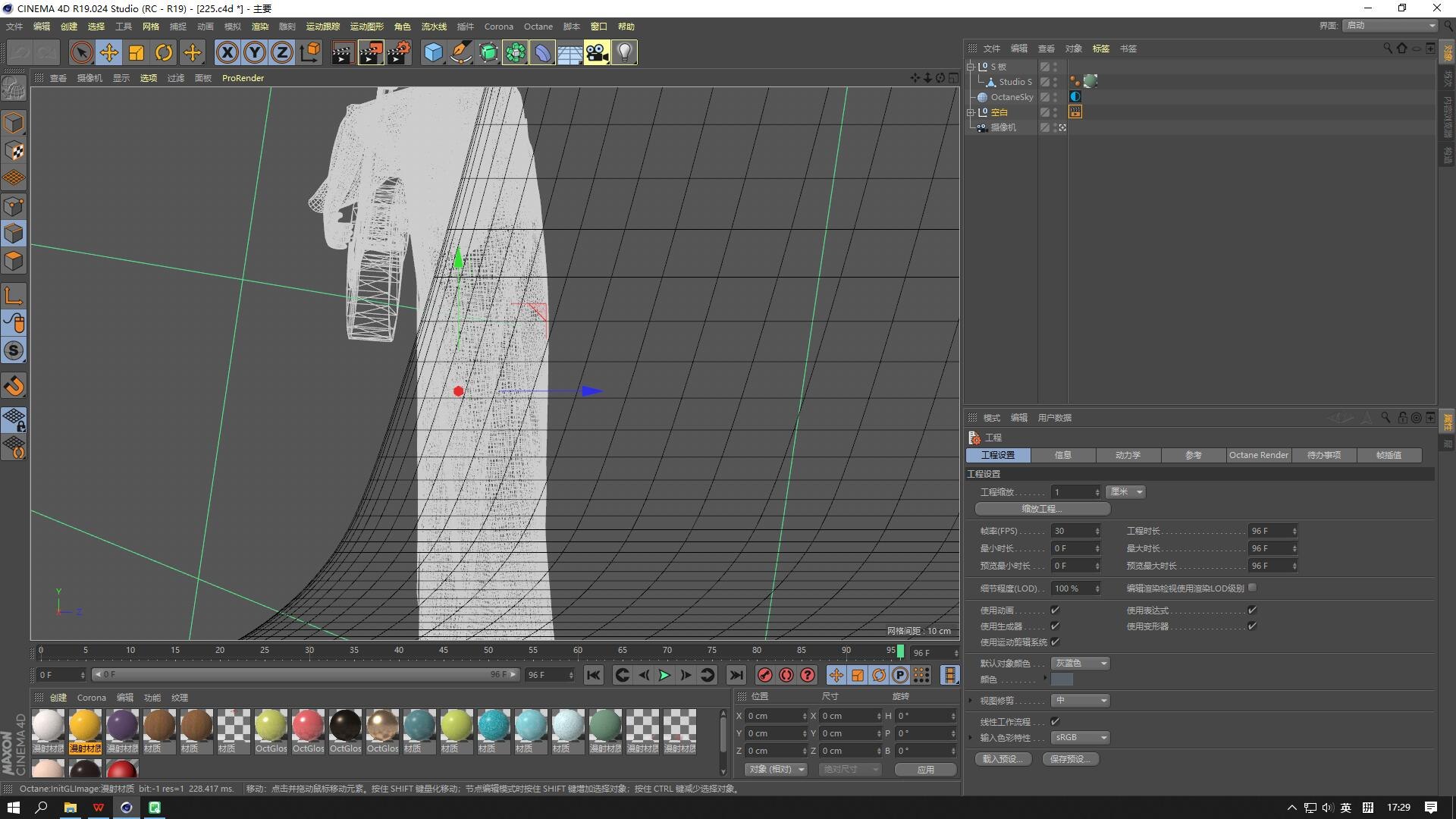Open the sRGB color profile dropdown

[x=1081, y=737]
